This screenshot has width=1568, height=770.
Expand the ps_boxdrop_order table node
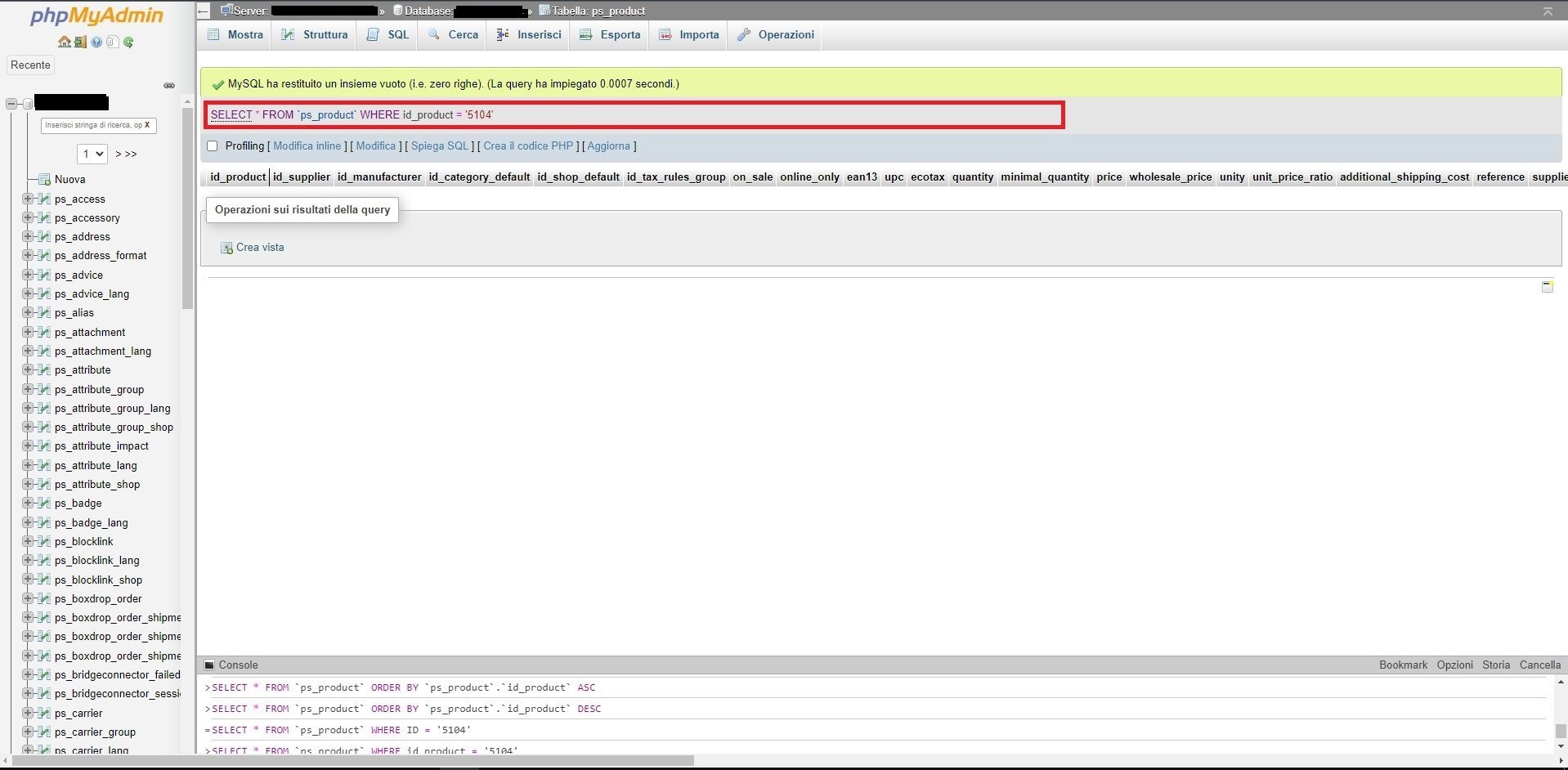point(28,598)
